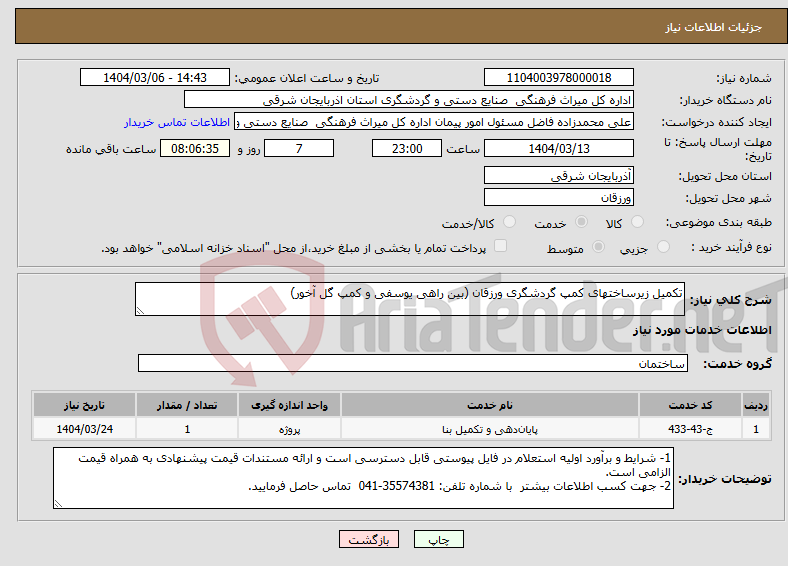This screenshot has height=566, width=788.
Task: Click the resize handle of شرح کلی نیاز textarea
Action: pos(140,311)
